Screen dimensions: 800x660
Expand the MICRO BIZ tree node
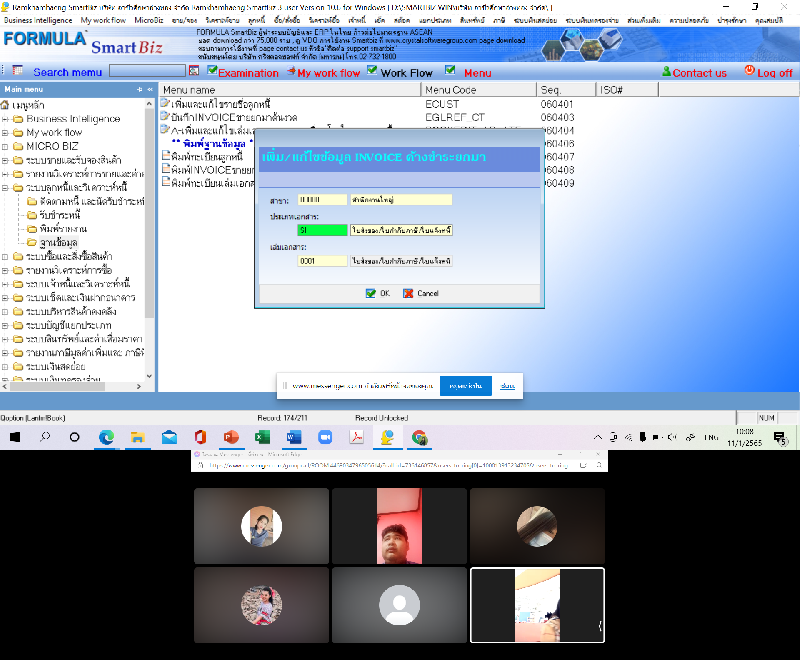point(6,146)
